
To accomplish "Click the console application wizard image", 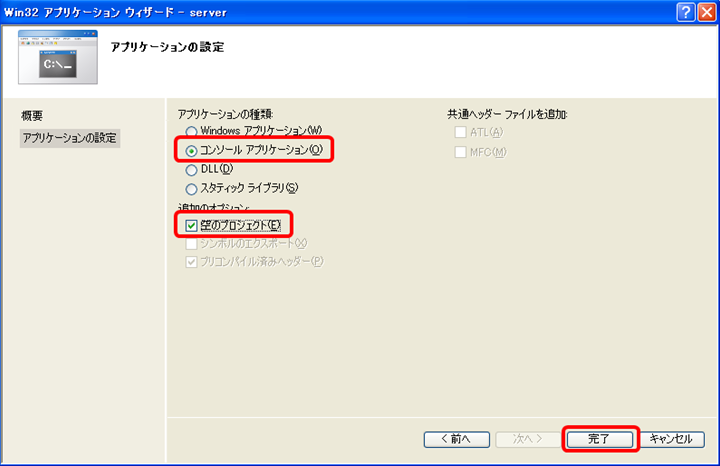I will [58, 57].
